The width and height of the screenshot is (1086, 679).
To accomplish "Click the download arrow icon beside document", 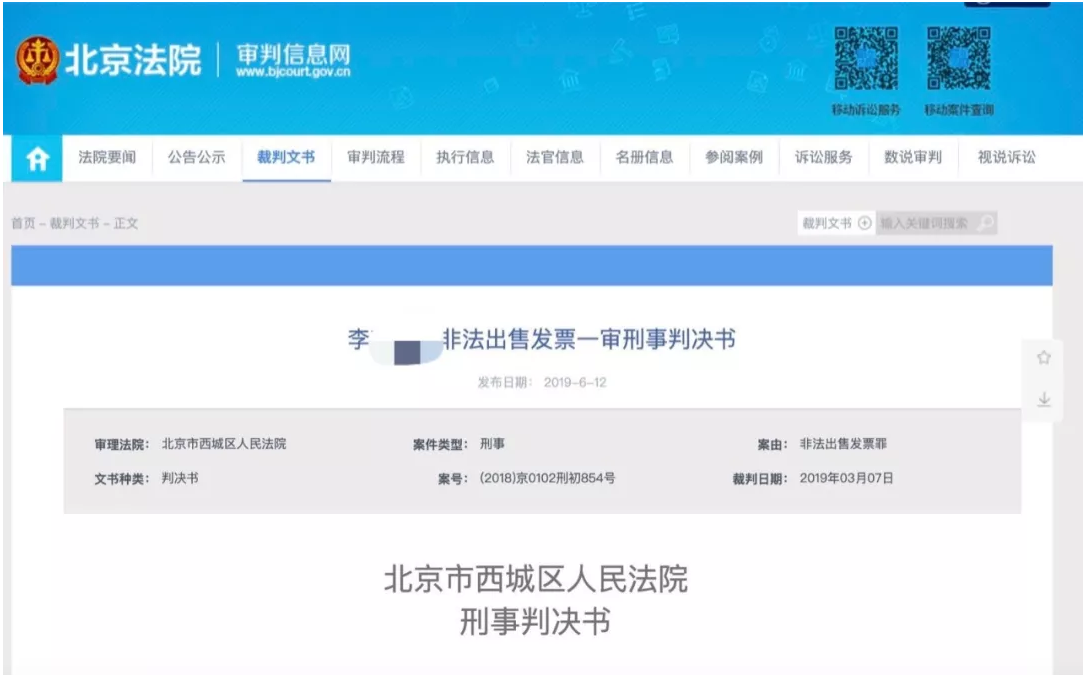I will (x=1044, y=400).
